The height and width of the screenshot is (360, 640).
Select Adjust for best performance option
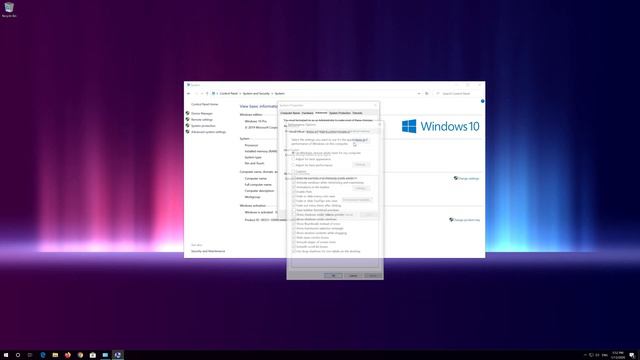pos(312,165)
